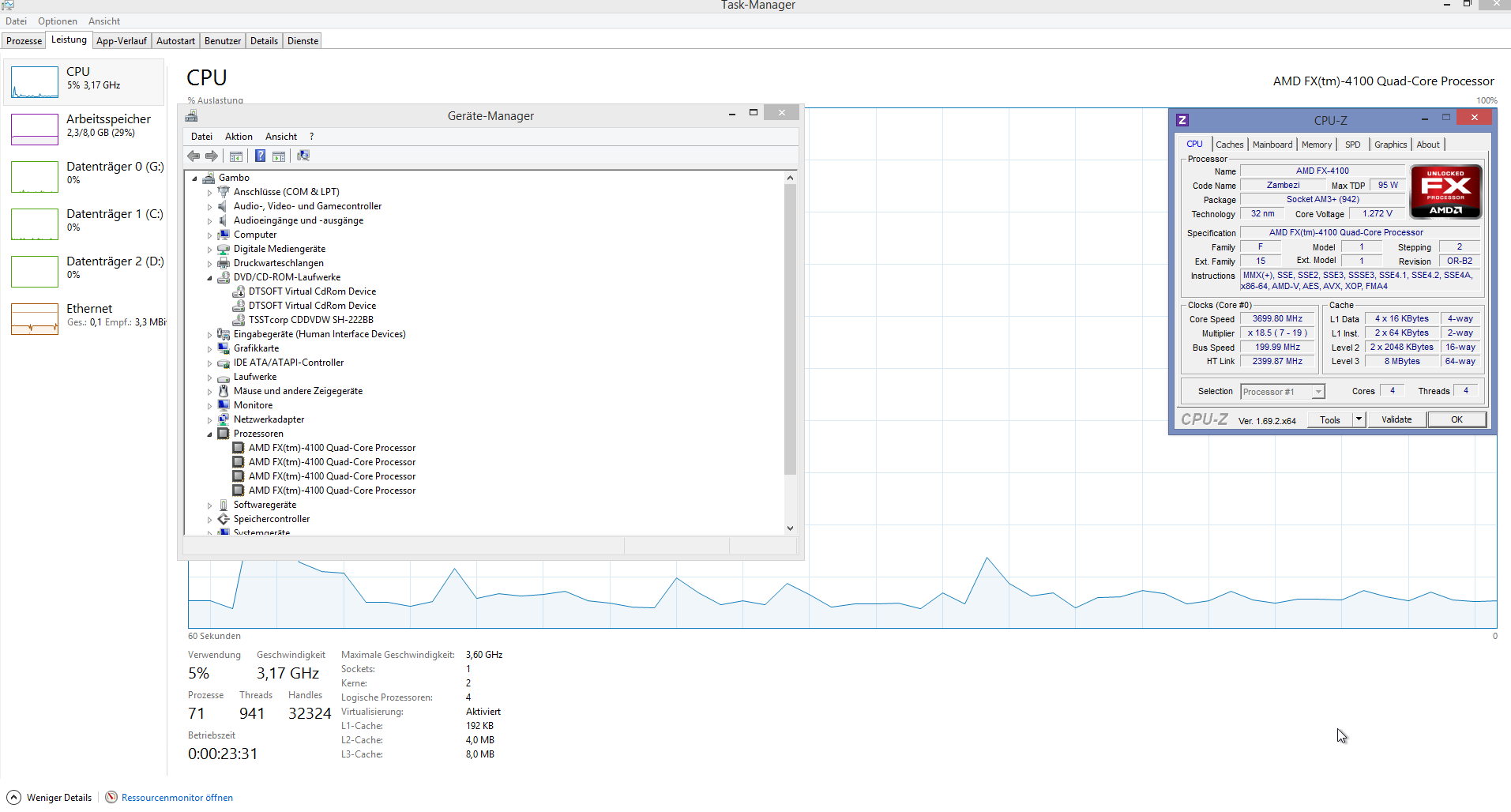Expand the IDE ATA/ATAPI-Controller node
This screenshot has height=812, width=1511.
(209, 363)
